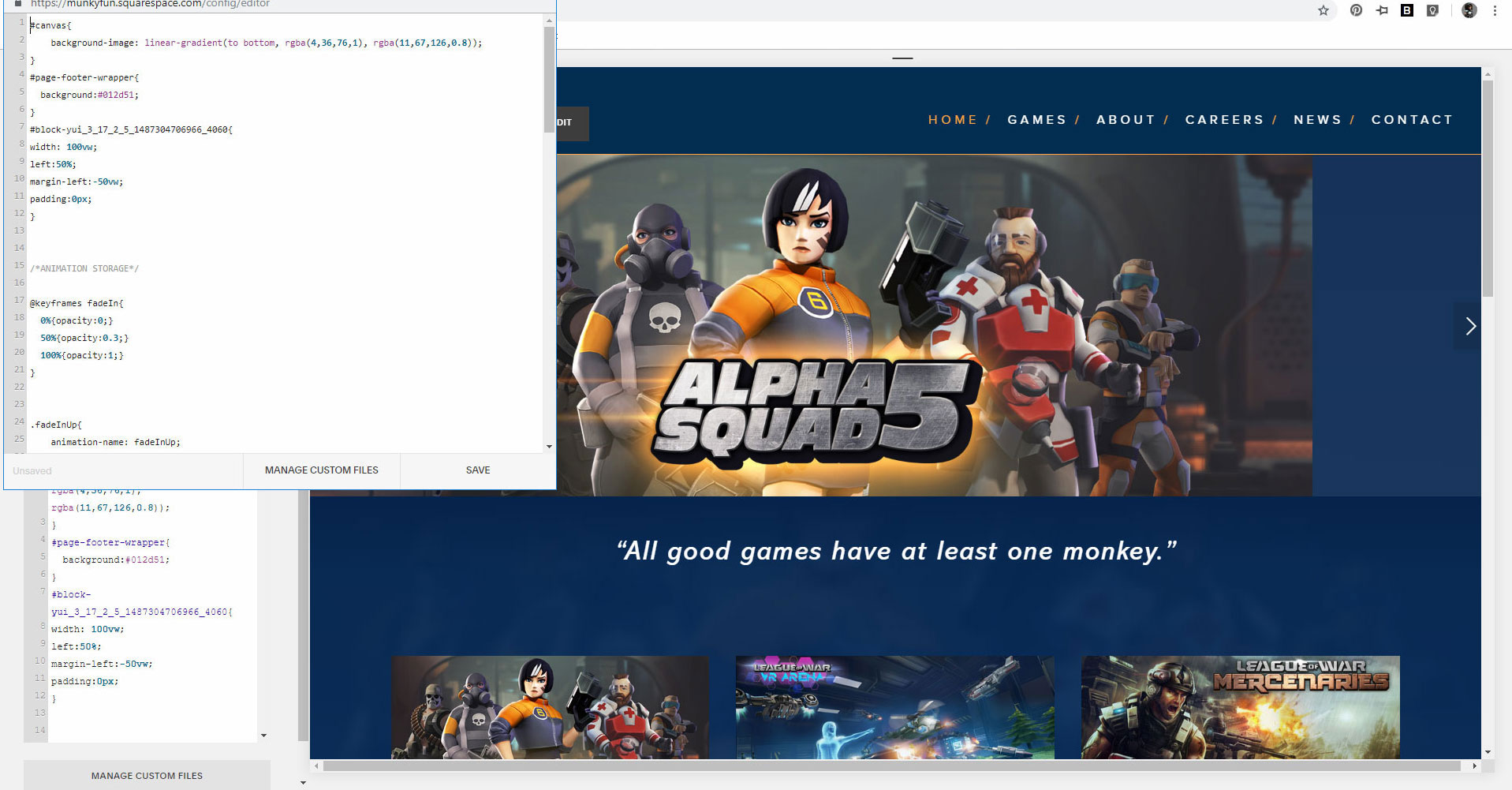
Task: Click the lock icon in address bar
Action: [x=17, y=4]
